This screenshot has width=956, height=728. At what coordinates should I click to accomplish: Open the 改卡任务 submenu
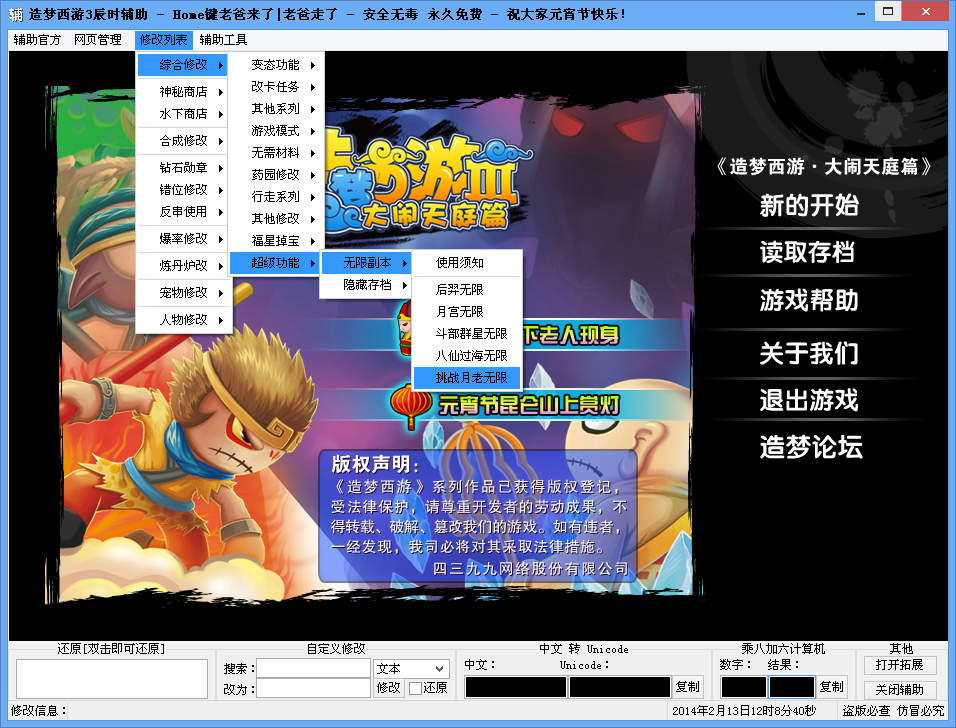click(x=276, y=87)
